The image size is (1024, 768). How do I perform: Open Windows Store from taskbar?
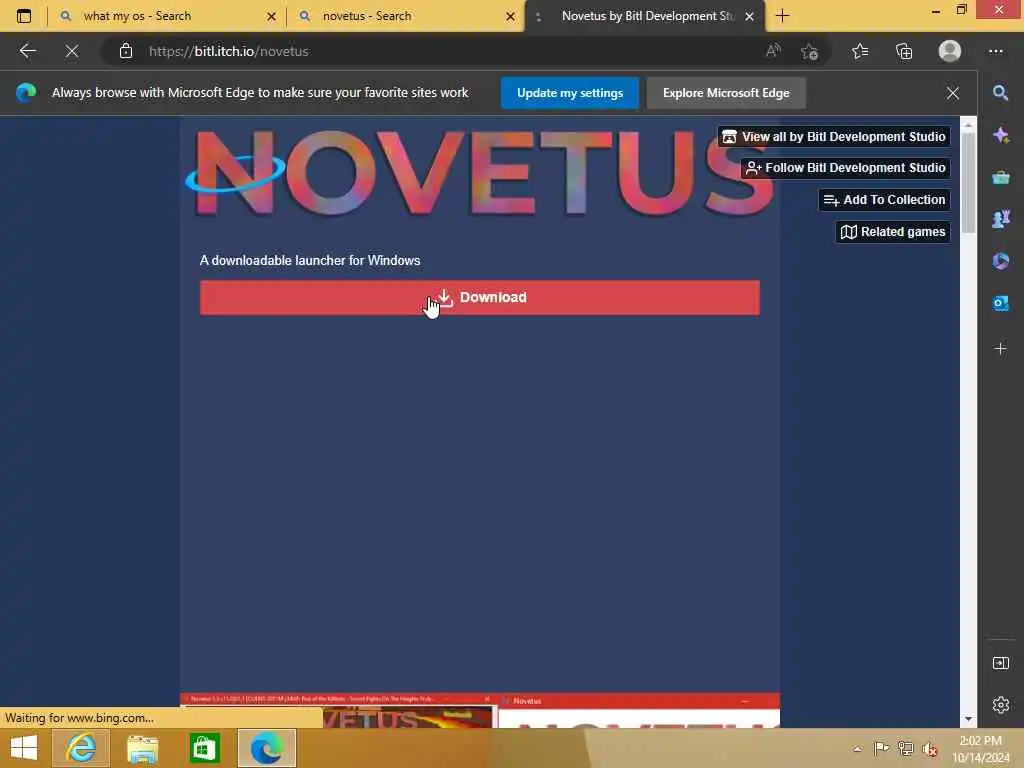click(204, 748)
